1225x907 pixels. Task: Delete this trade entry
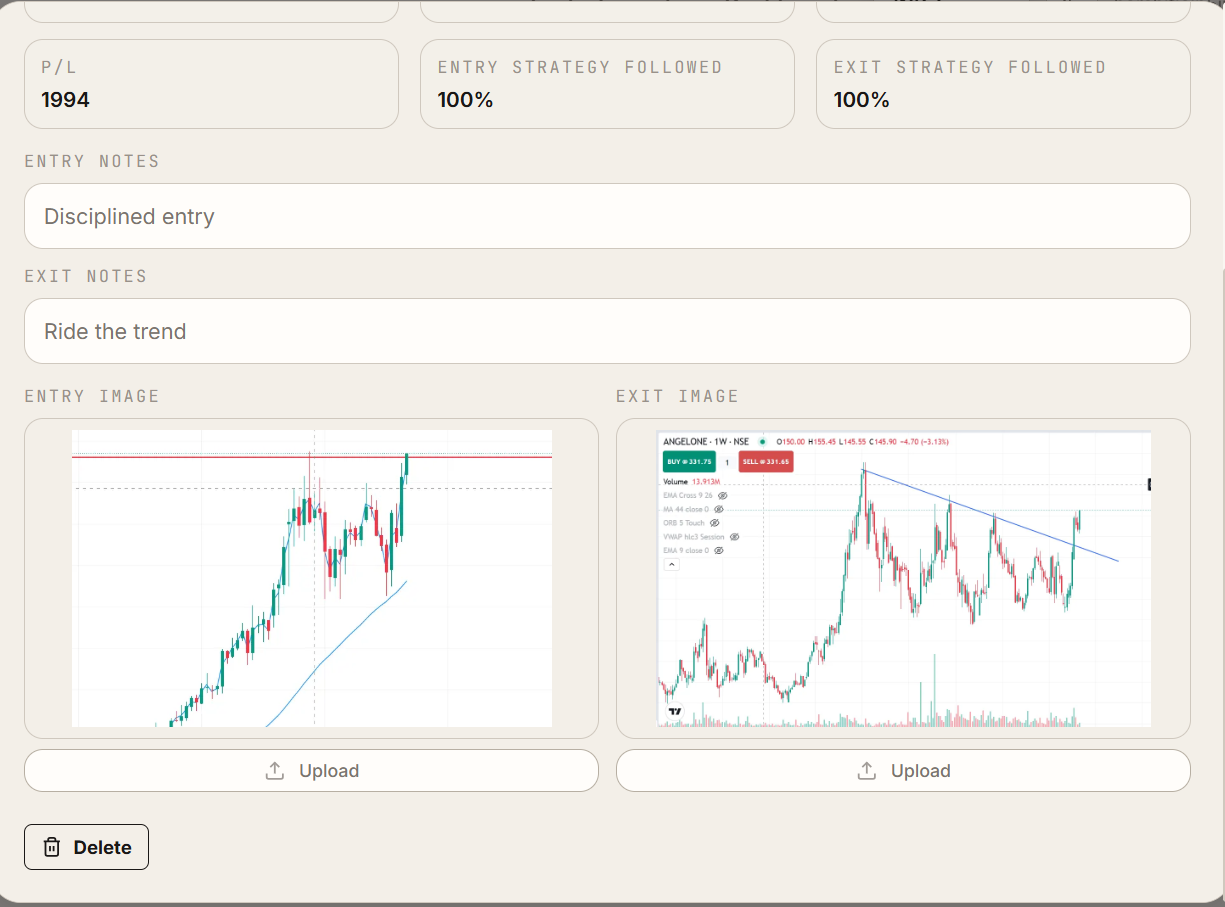click(86, 847)
